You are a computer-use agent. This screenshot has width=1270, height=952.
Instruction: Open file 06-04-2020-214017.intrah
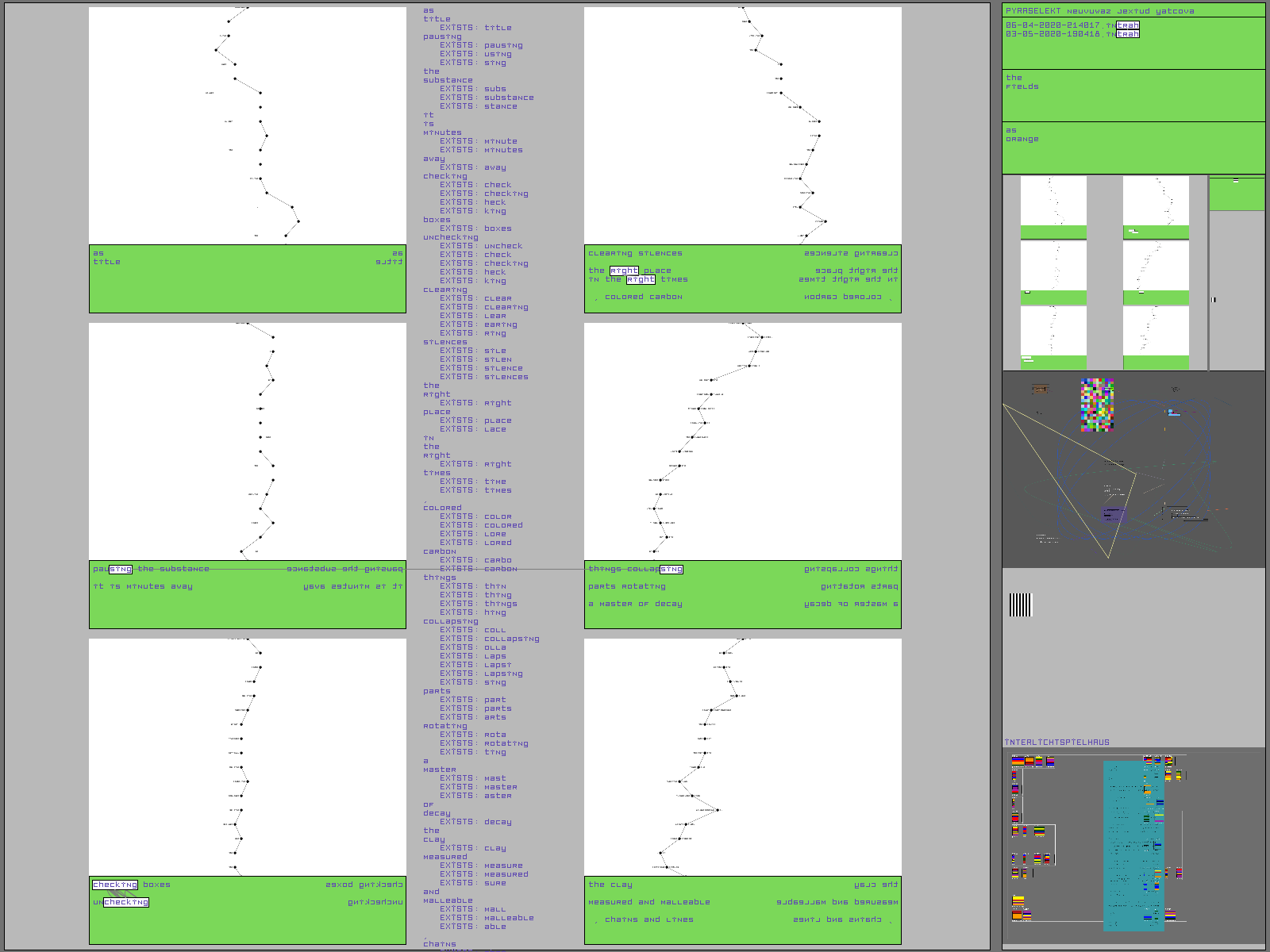[x=1072, y=25]
